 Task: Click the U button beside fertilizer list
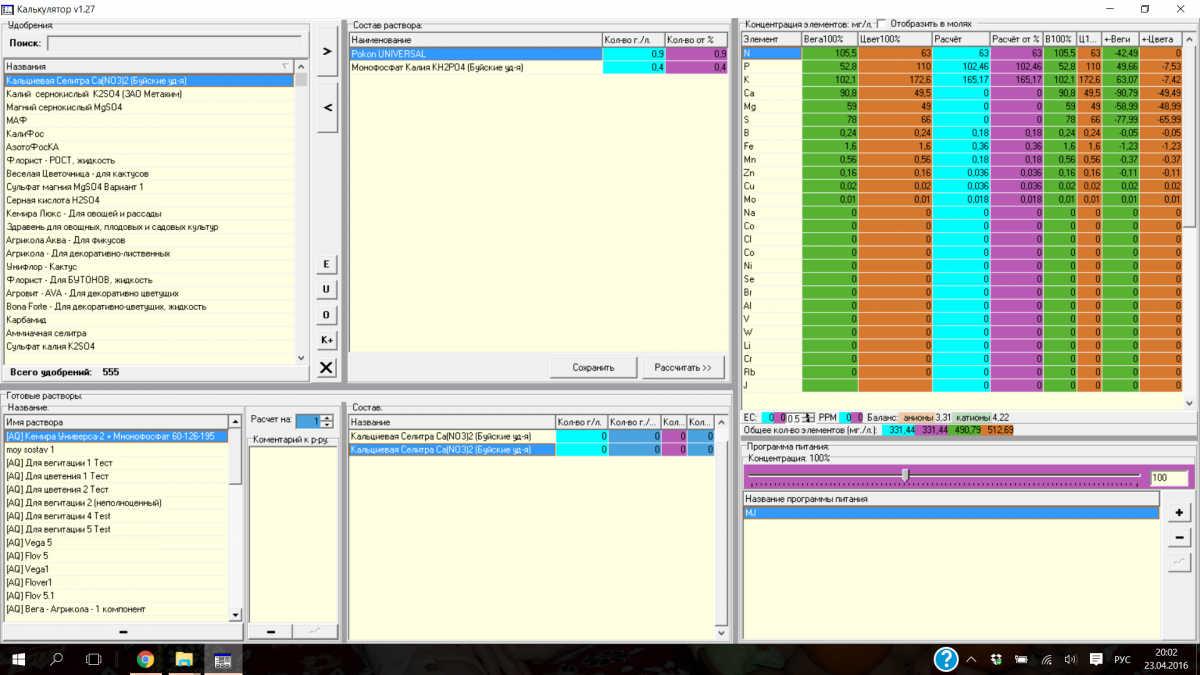(x=326, y=289)
